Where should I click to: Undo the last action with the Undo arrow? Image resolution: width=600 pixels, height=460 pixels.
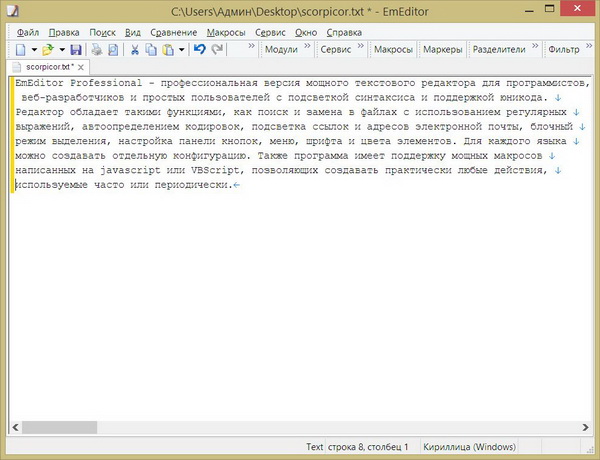tap(199, 49)
